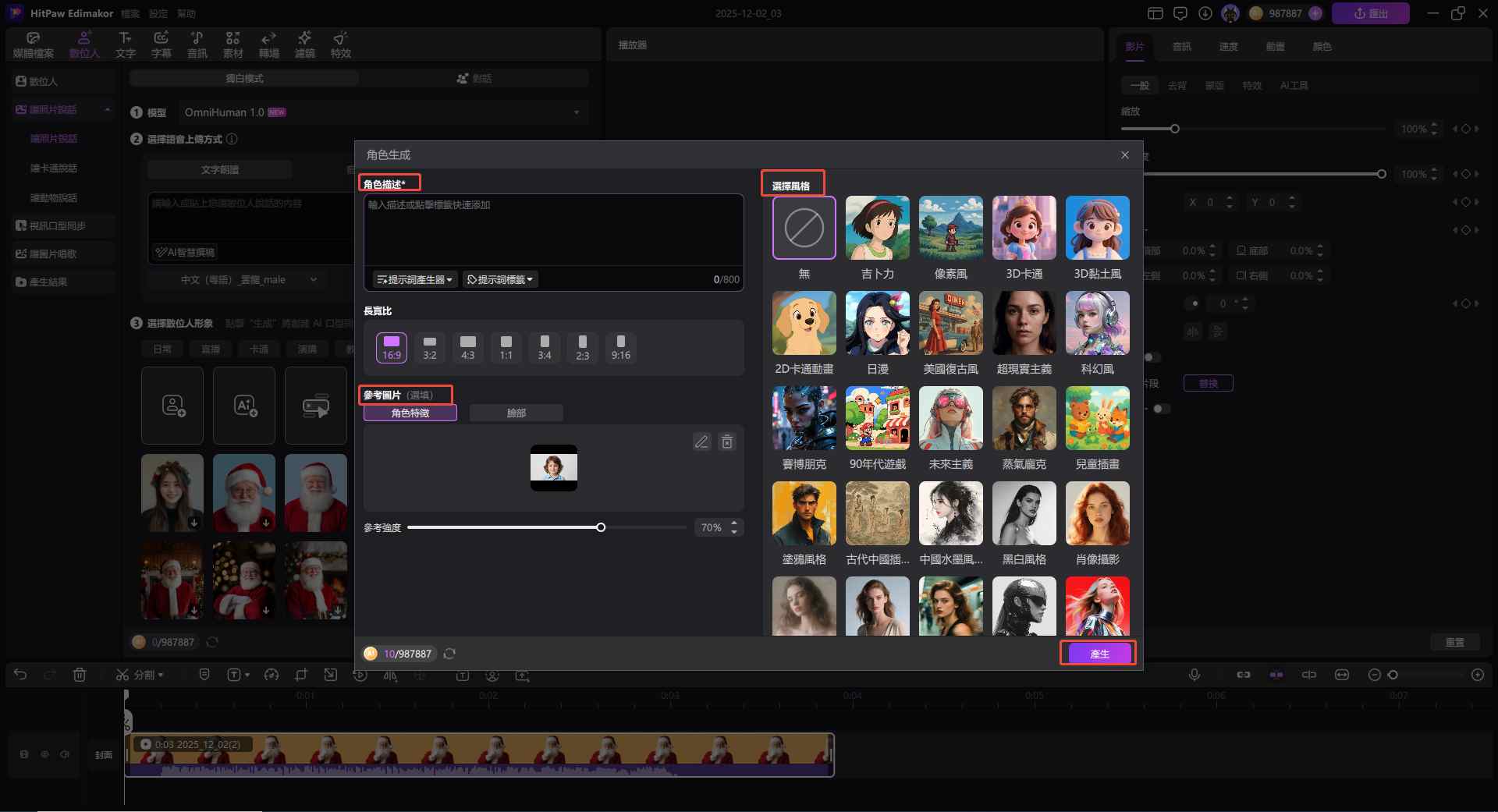Image resolution: width=1498 pixels, height=812 pixels.
Task: Select the 無 (none) style icon
Action: pos(804,228)
